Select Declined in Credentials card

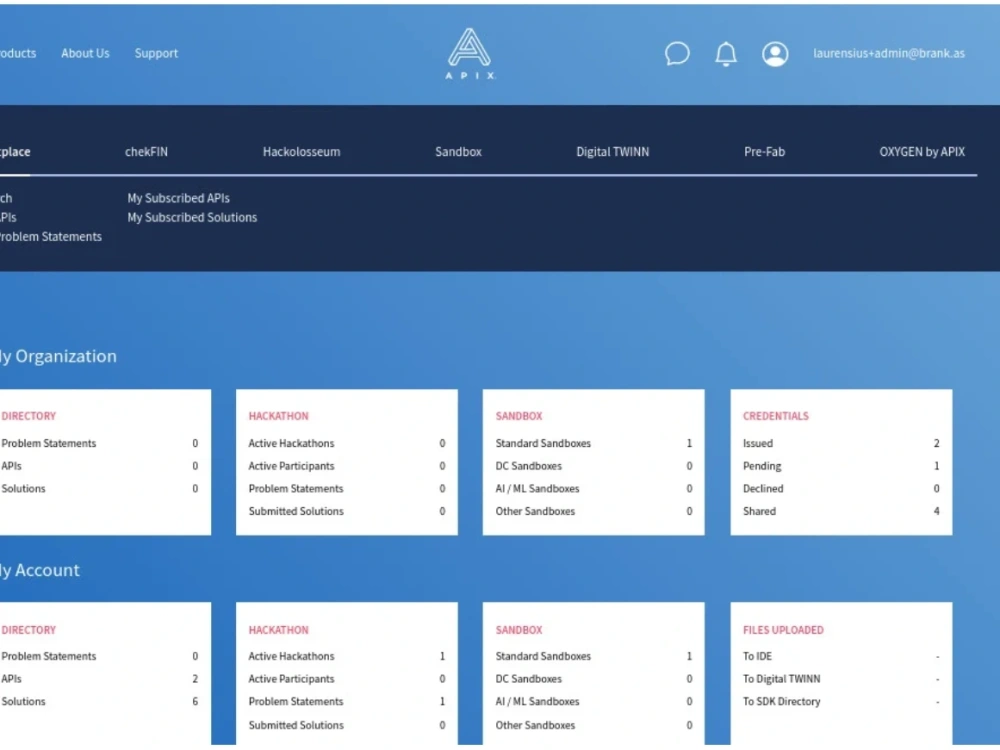click(841, 489)
